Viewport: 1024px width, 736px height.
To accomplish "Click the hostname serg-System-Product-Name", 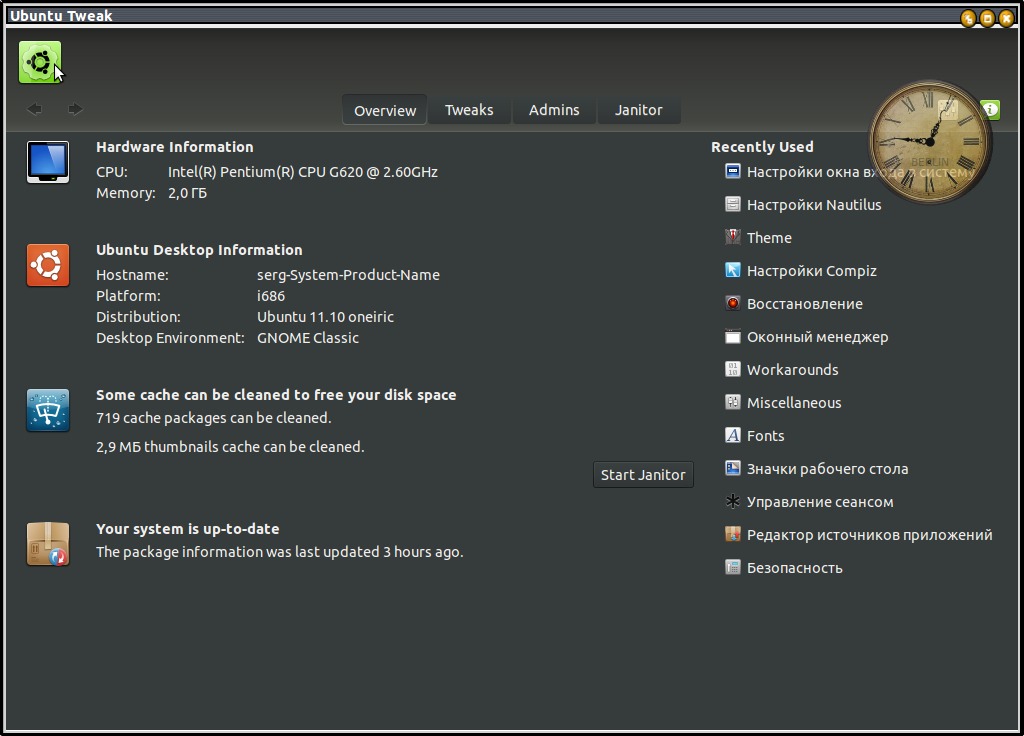I will click(x=348, y=275).
